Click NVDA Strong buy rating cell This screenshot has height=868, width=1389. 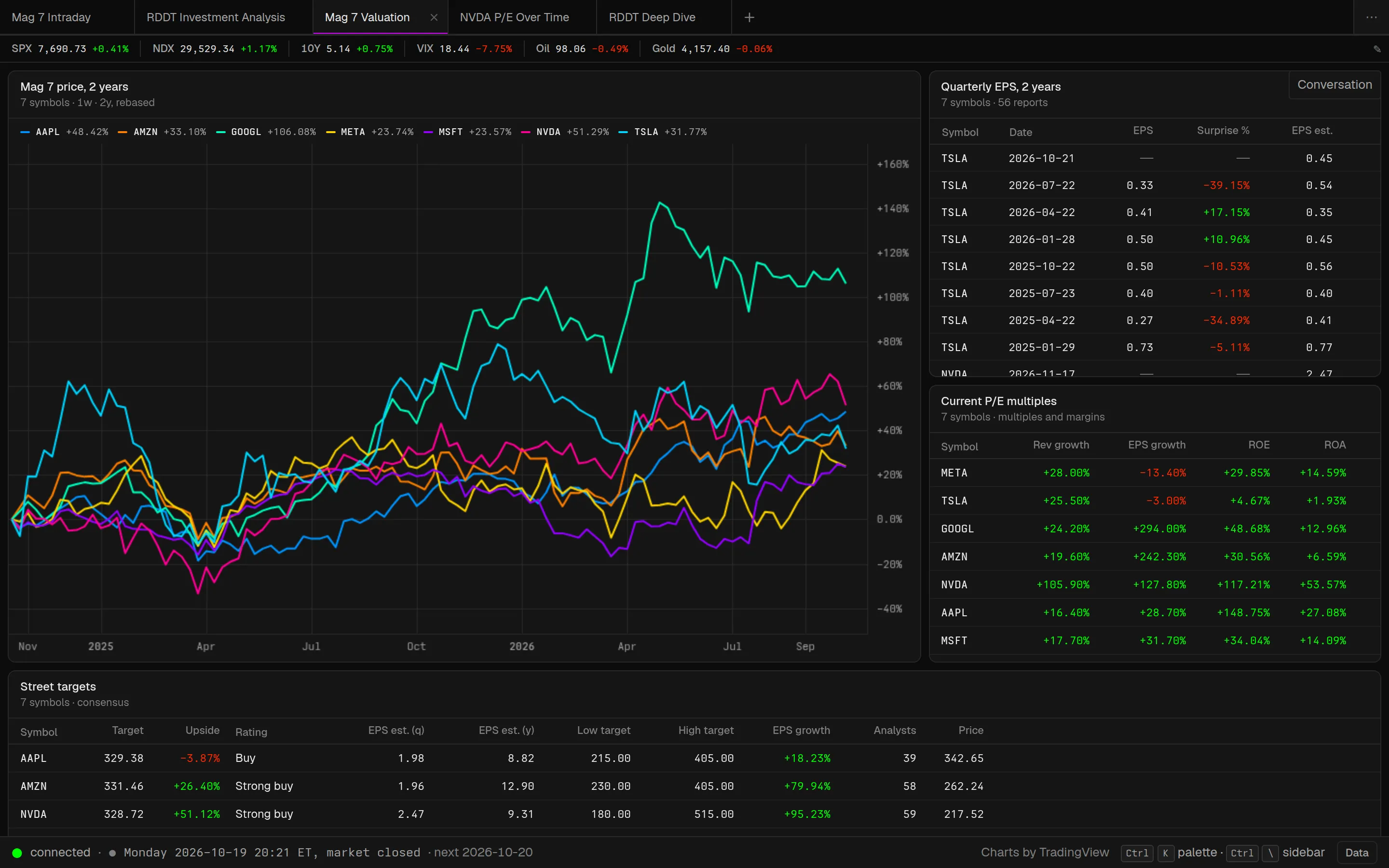pyautogui.click(x=264, y=814)
